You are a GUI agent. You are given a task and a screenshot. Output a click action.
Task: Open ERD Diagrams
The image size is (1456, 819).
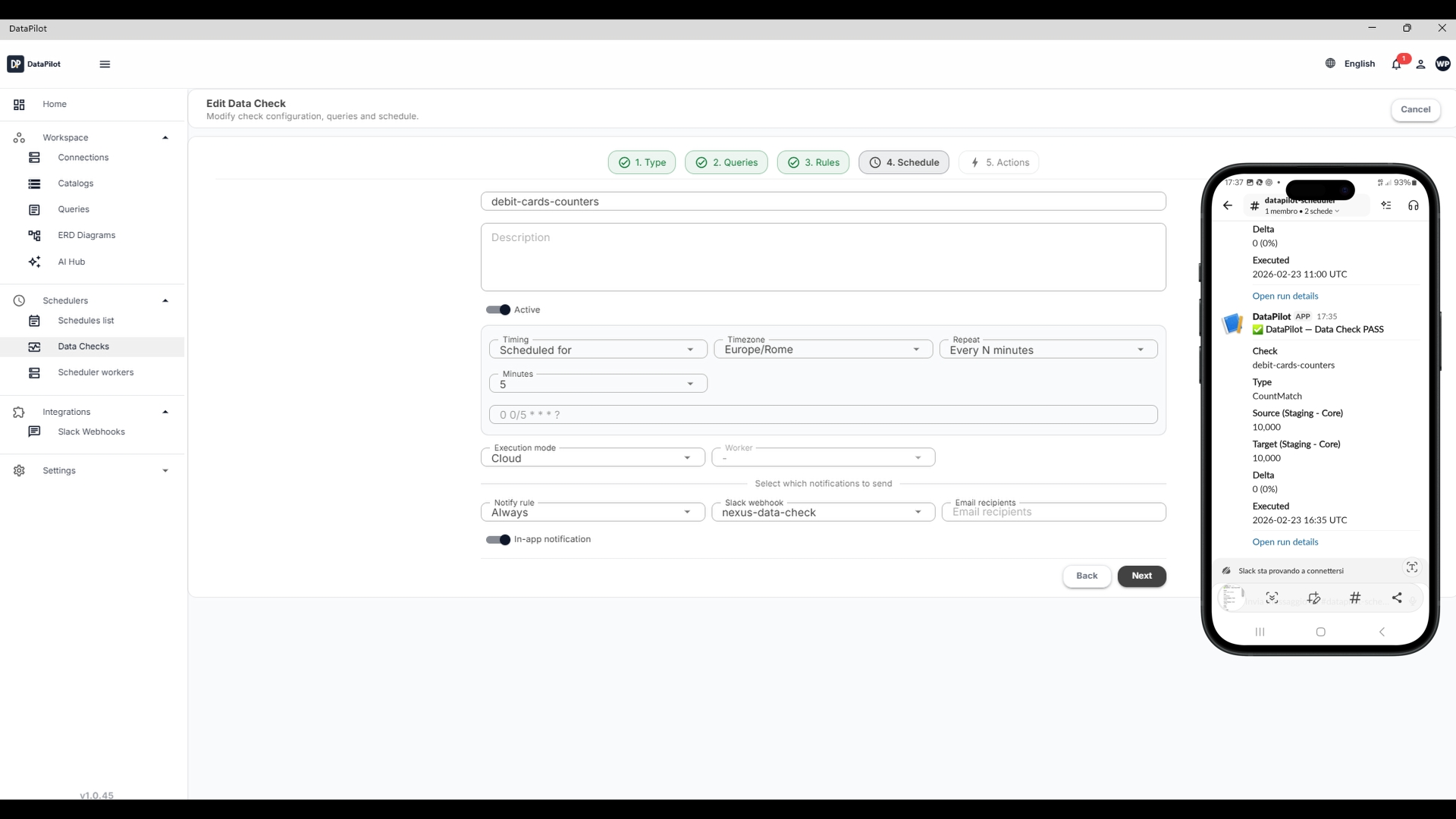coord(86,235)
